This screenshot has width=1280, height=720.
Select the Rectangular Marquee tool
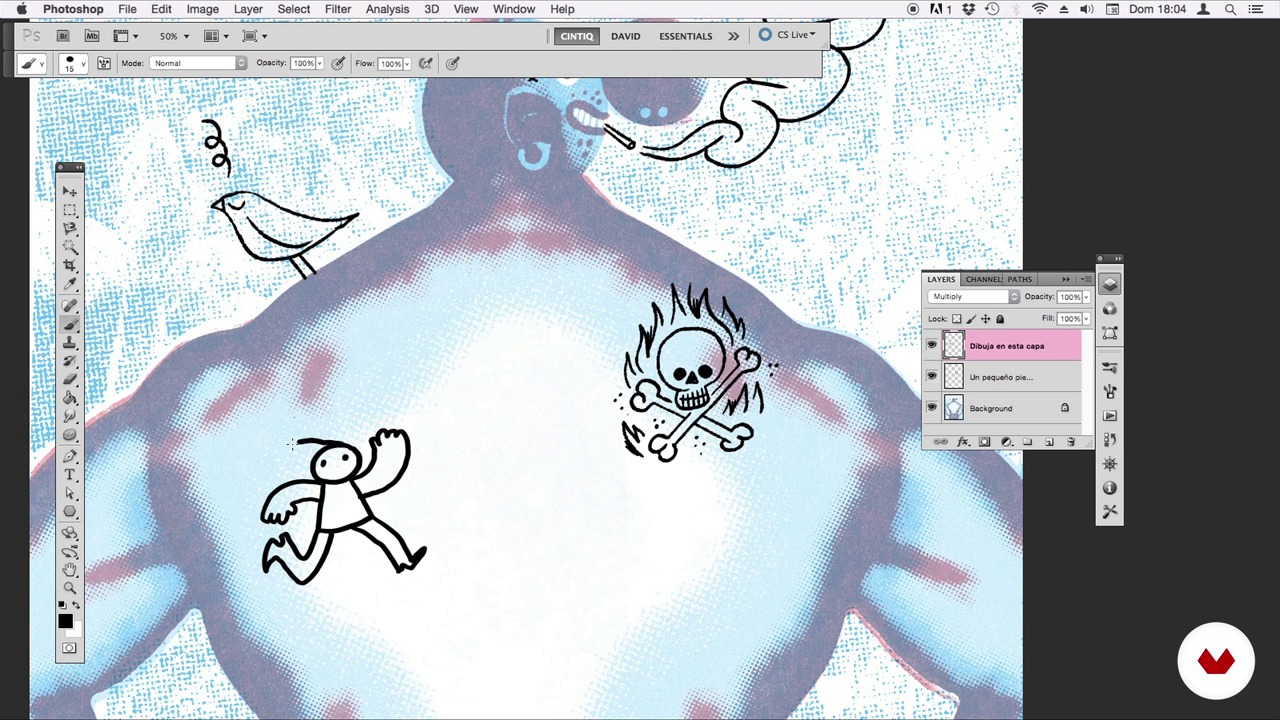pos(70,210)
